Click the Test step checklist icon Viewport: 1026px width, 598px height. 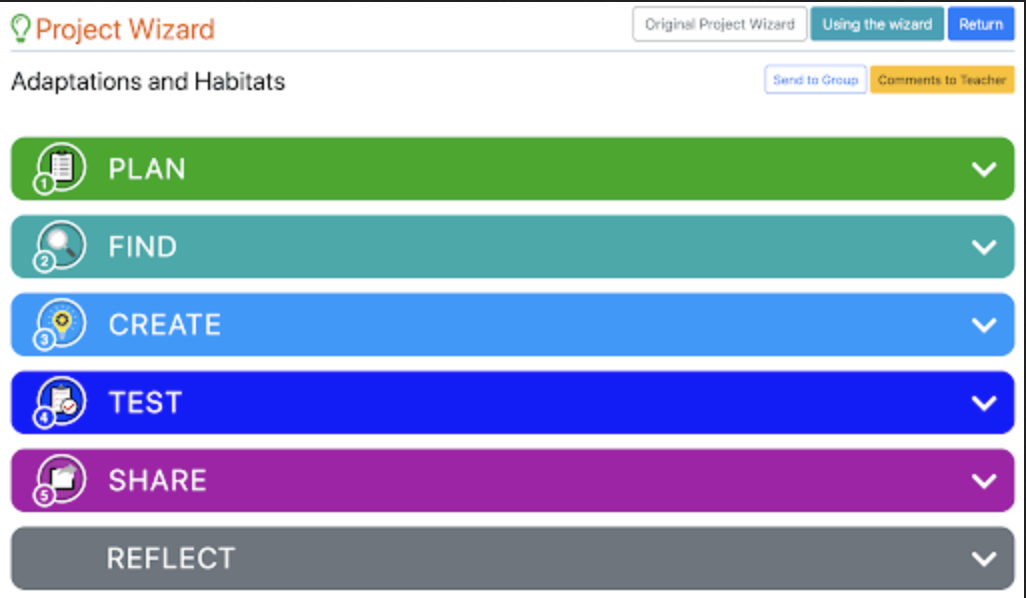pyautogui.click(x=61, y=401)
